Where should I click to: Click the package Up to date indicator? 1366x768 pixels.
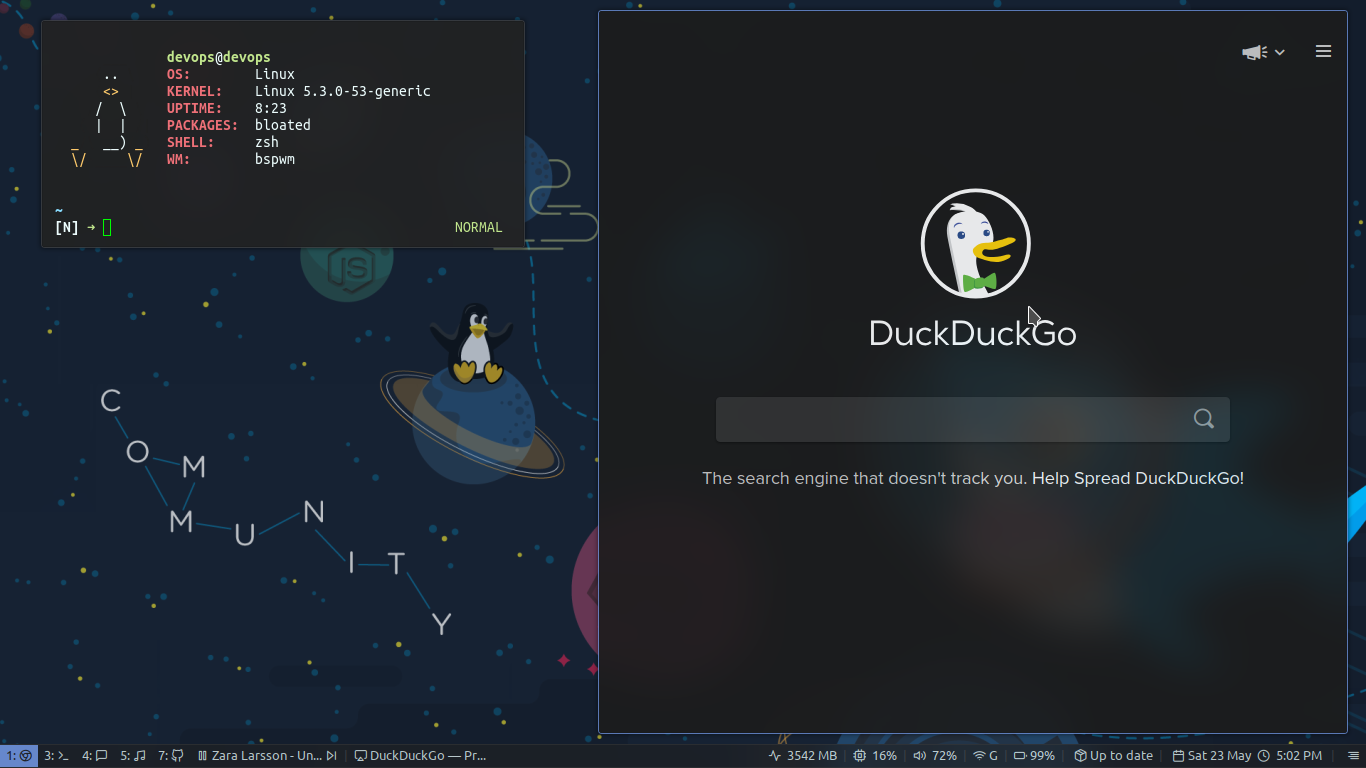[x=1113, y=756]
